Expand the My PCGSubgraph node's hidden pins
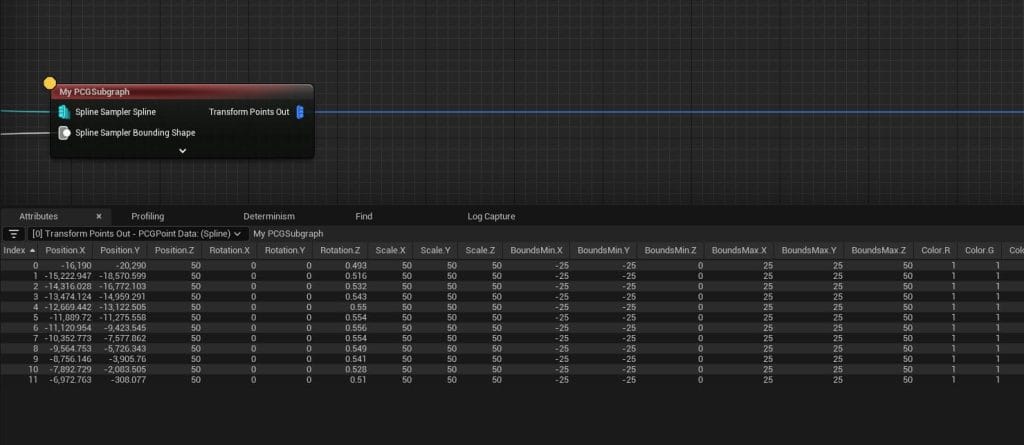Image resolution: width=1024 pixels, height=445 pixels. 182,151
